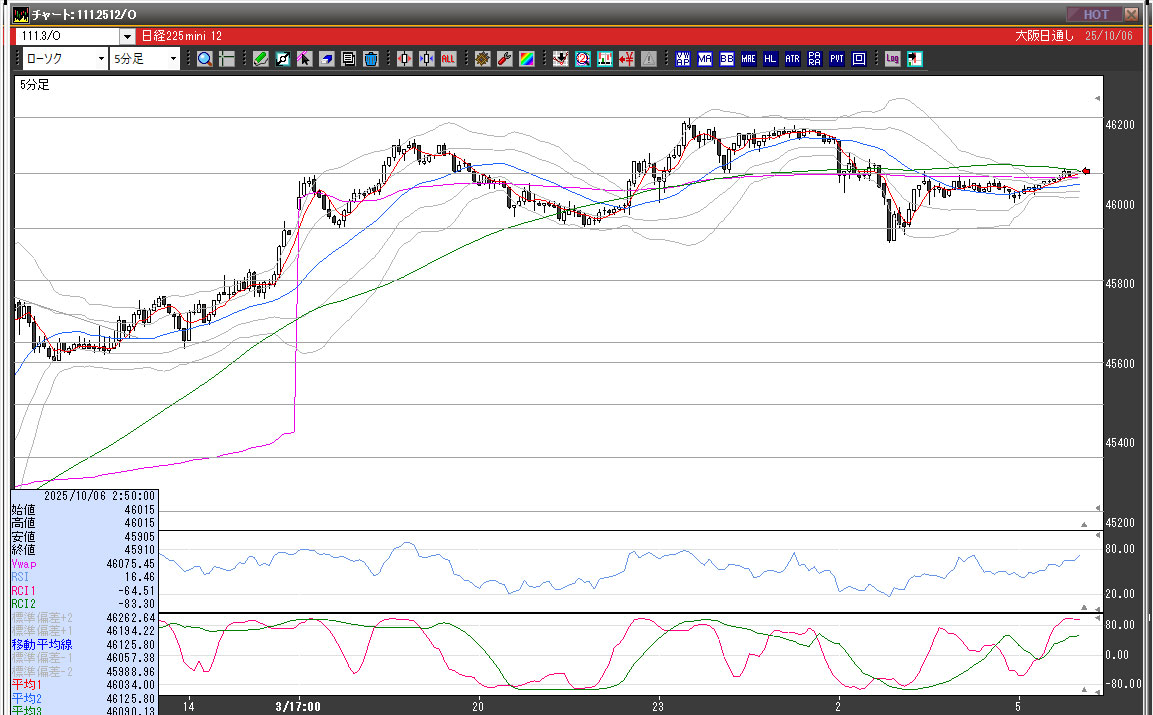Click the small arrow beside the RSI pane
This screenshot has width=1153, height=715.
point(1084,606)
